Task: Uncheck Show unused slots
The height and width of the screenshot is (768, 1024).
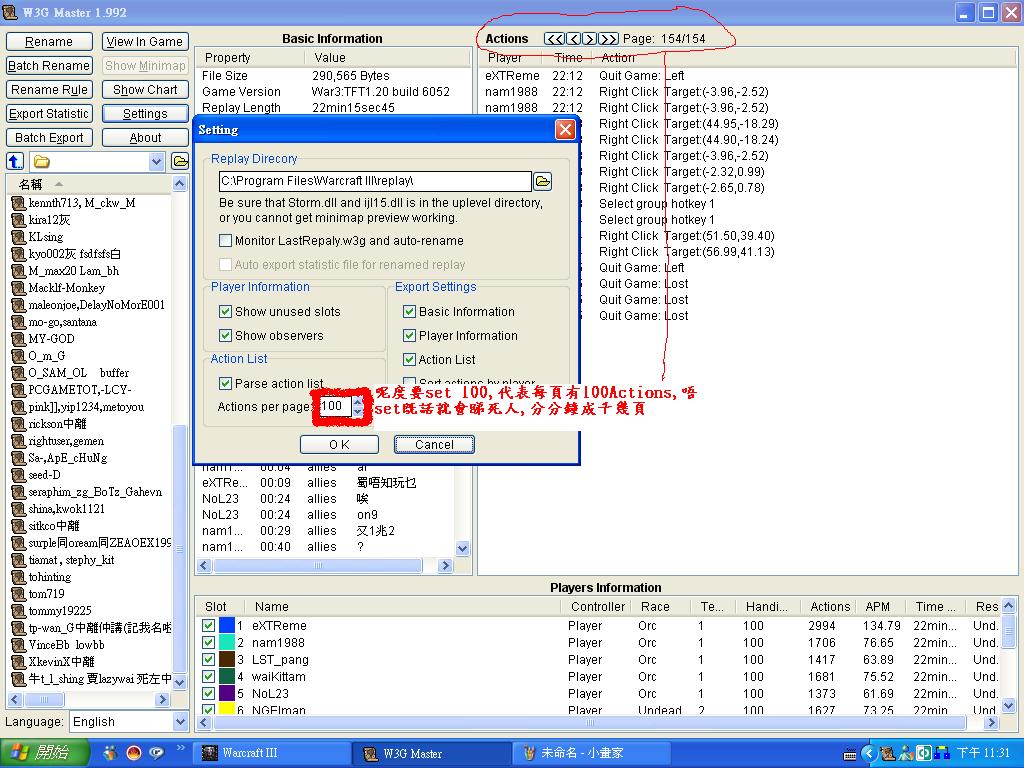Action: 225,312
